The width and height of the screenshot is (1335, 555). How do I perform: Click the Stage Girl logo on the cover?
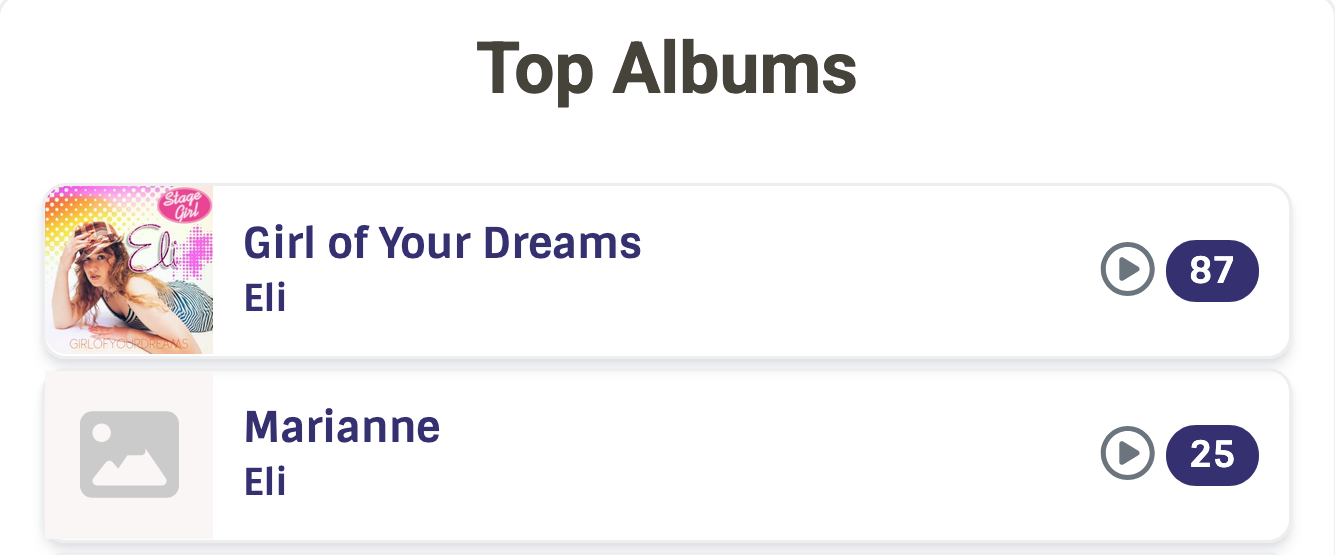click(185, 207)
